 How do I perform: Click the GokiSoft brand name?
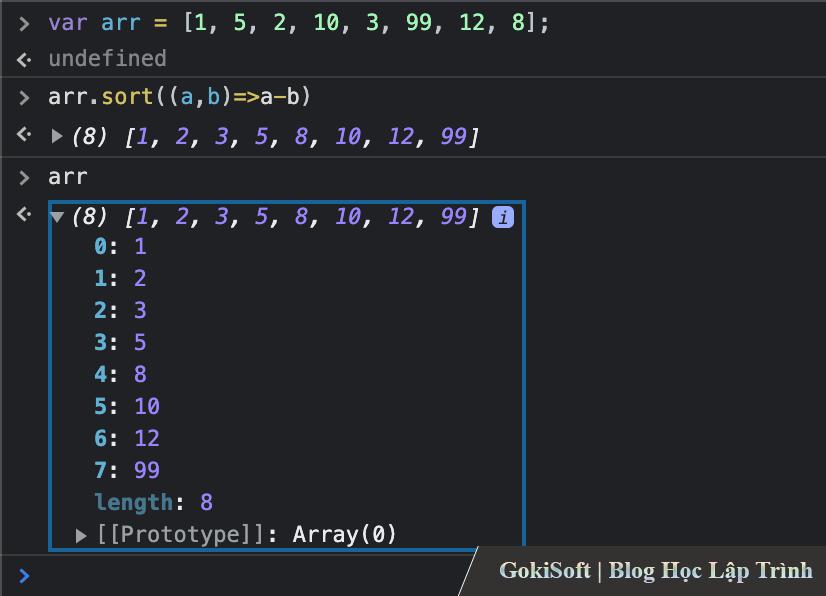tap(545, 571)
